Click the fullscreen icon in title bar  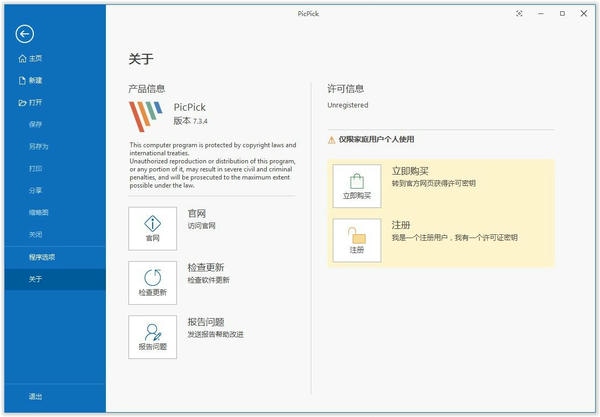[x=519, y=14]
